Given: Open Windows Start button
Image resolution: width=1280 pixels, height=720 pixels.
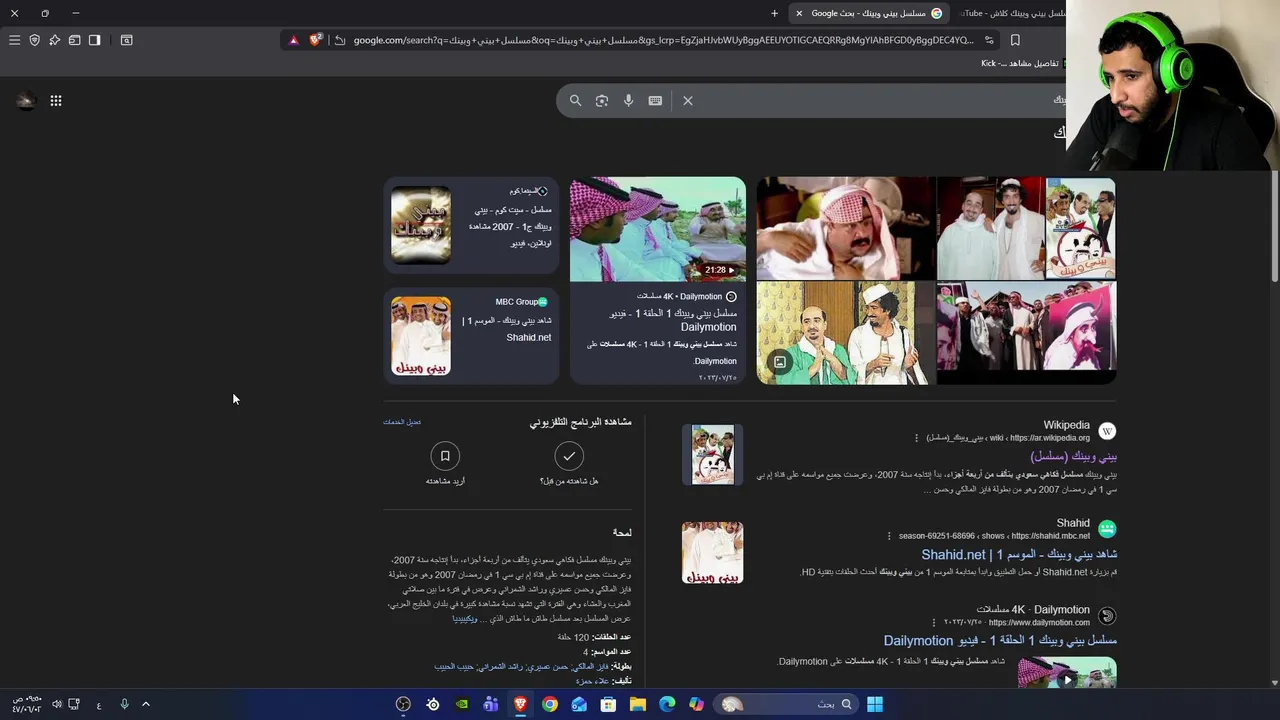Looking at the screenshot, I should (875, 704).
